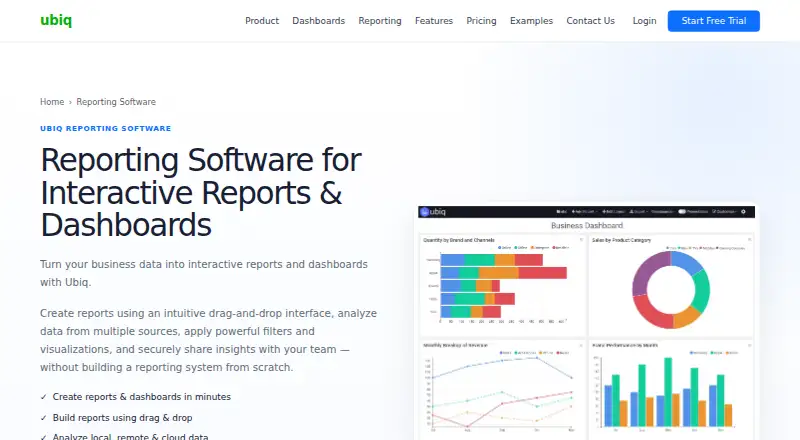The height and width of the screenshot is (440, 800).
Task: Click the Start Free Trial button
Action: [713, 21]
